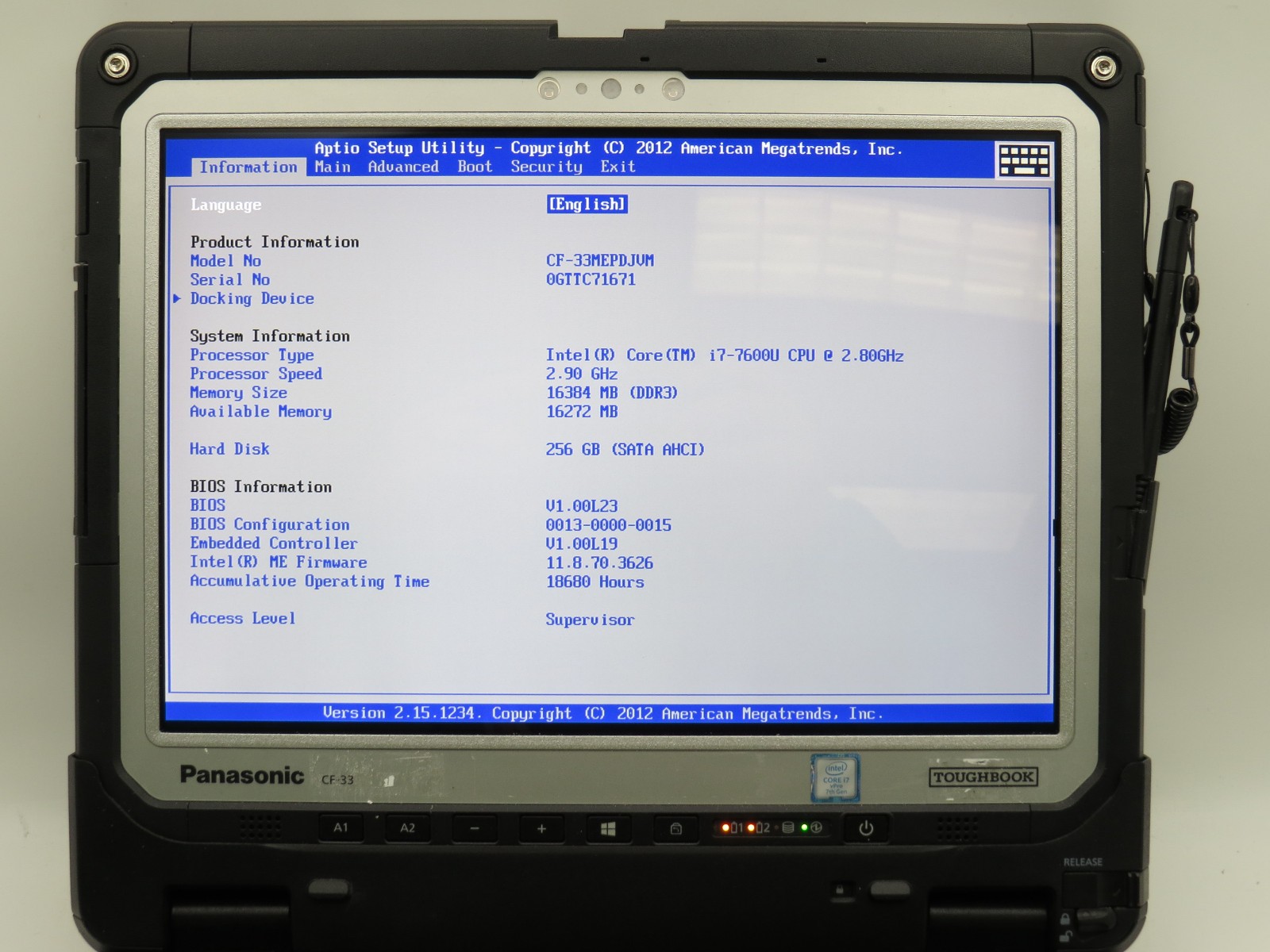Click the Hard Disk label

click(x=229, y=449)
